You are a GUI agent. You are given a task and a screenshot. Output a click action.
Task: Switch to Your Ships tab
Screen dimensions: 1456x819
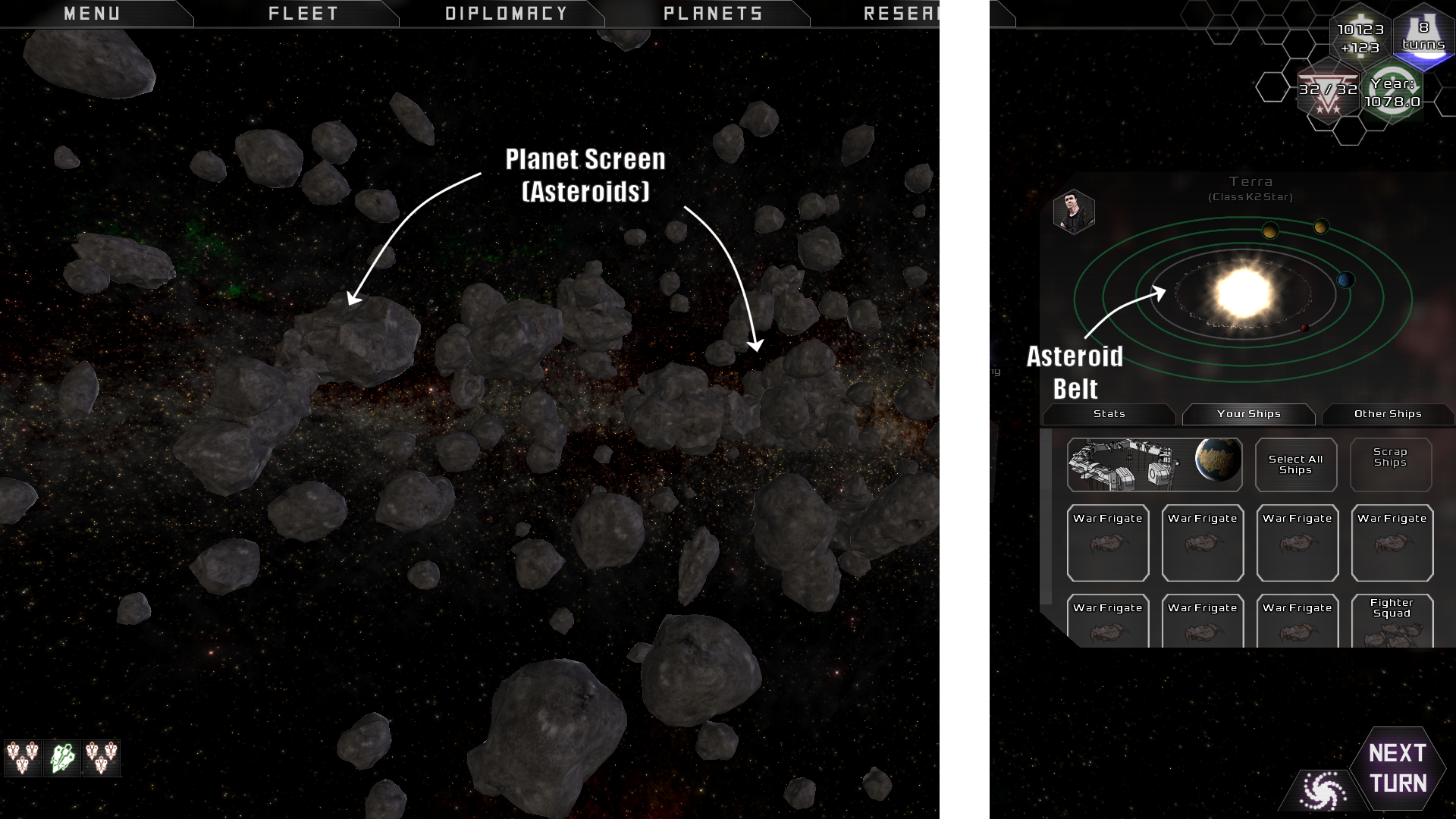click(x=1248, y=413)
